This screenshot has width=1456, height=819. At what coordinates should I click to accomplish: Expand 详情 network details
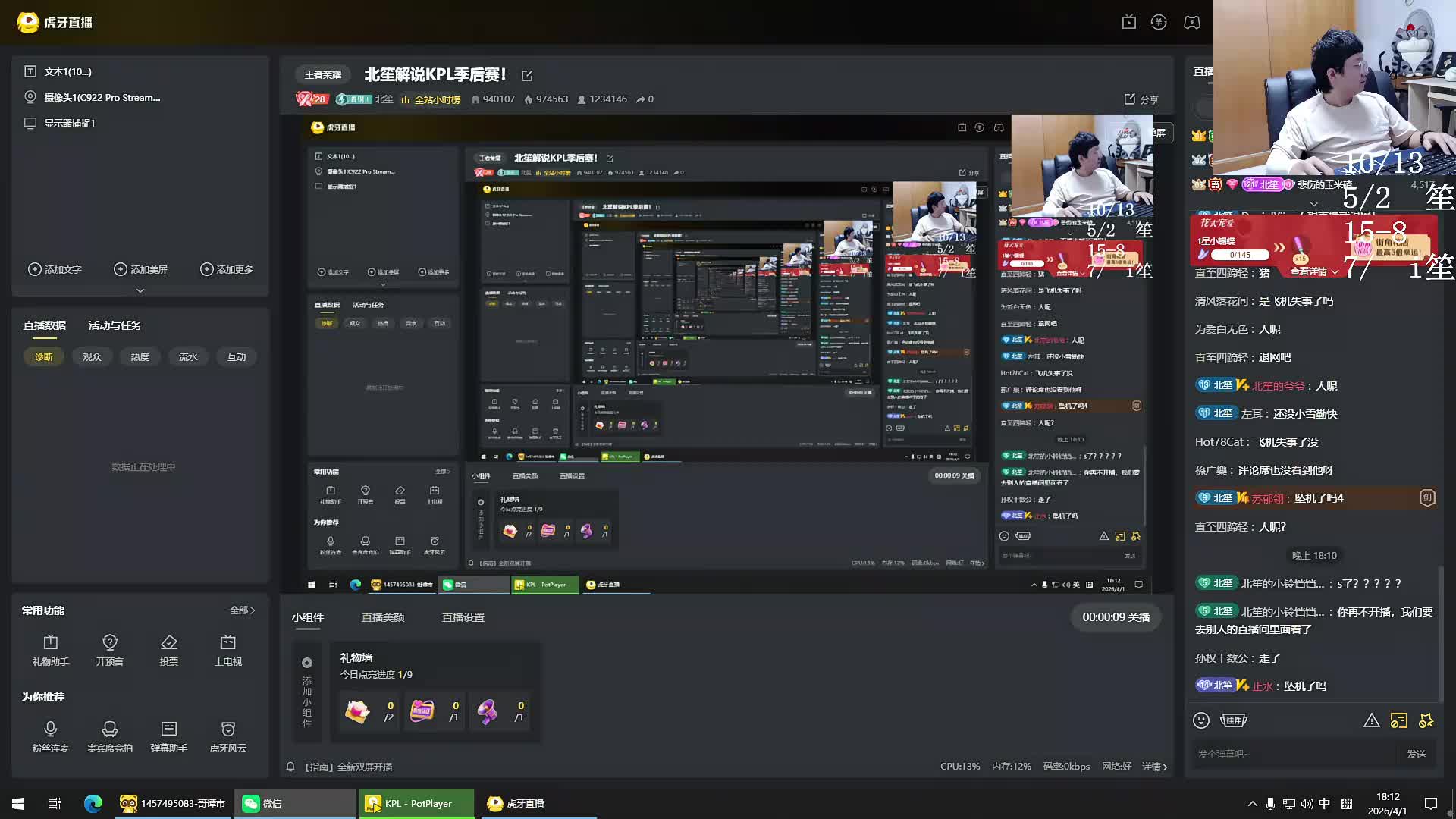click(1154, 767)
